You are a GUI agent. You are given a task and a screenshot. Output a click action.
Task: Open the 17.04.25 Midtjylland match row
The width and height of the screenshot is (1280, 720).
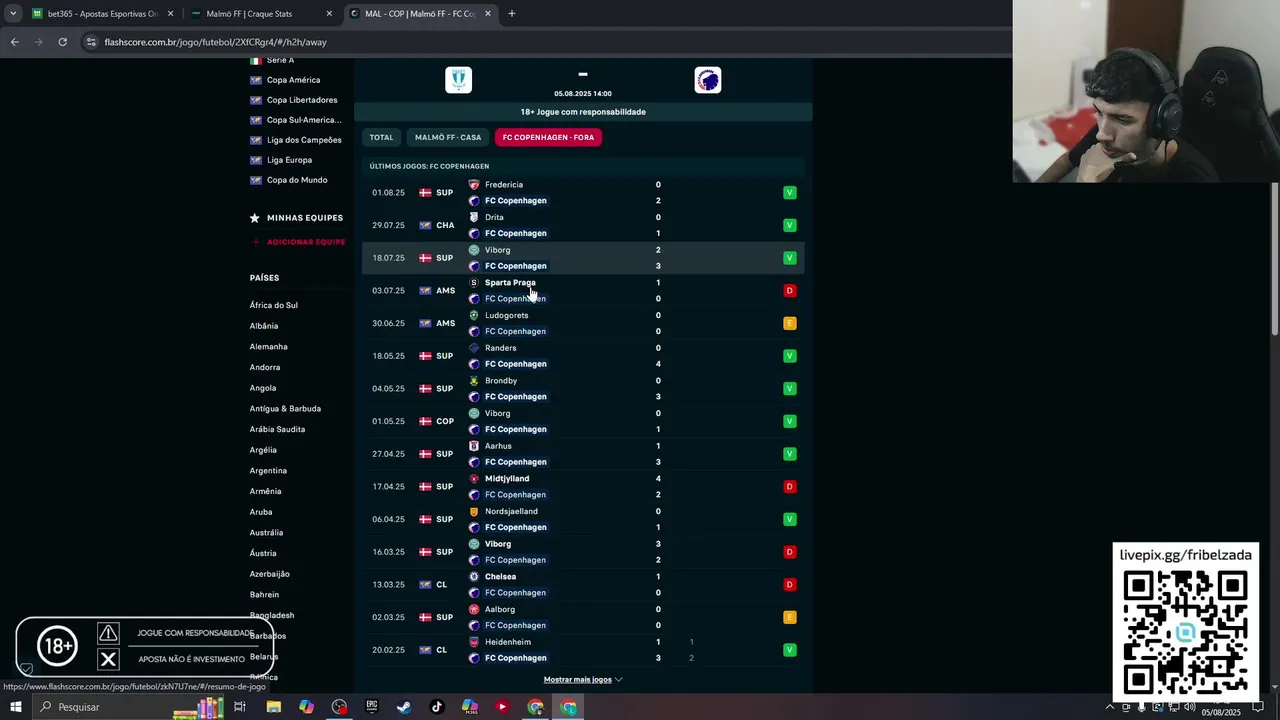point(583,487)
